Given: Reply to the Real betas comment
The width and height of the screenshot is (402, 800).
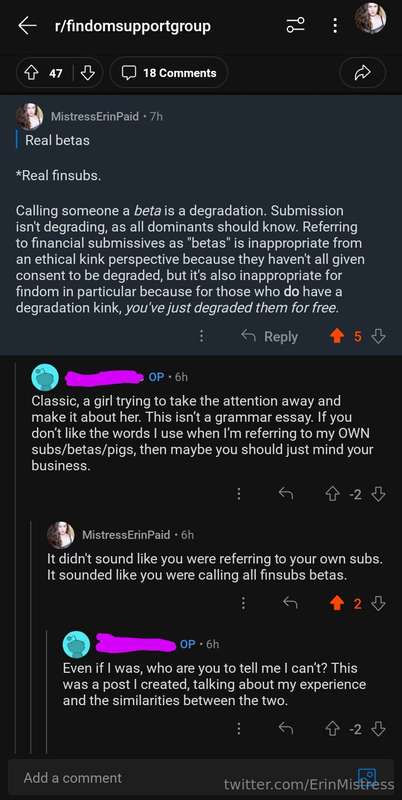Looking at the screenshot, I should pos(269,337).
